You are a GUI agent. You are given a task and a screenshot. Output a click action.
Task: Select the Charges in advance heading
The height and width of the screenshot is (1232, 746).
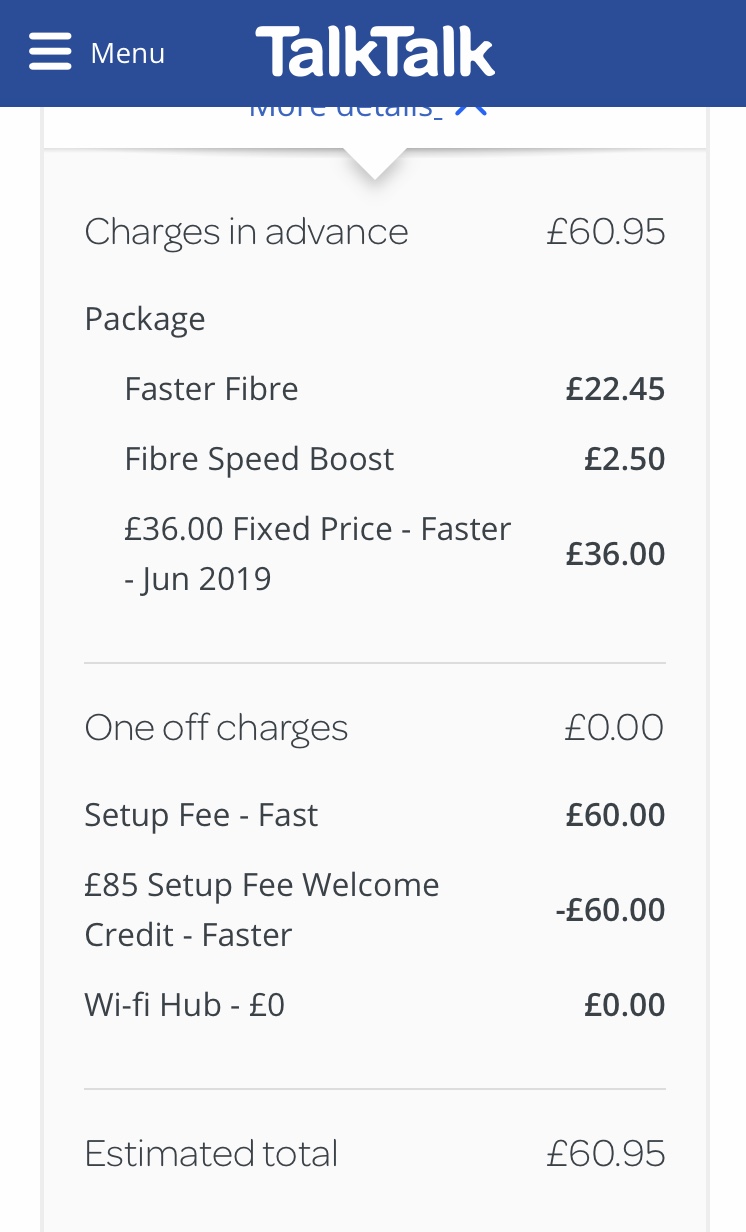click(x=246, y=232)
